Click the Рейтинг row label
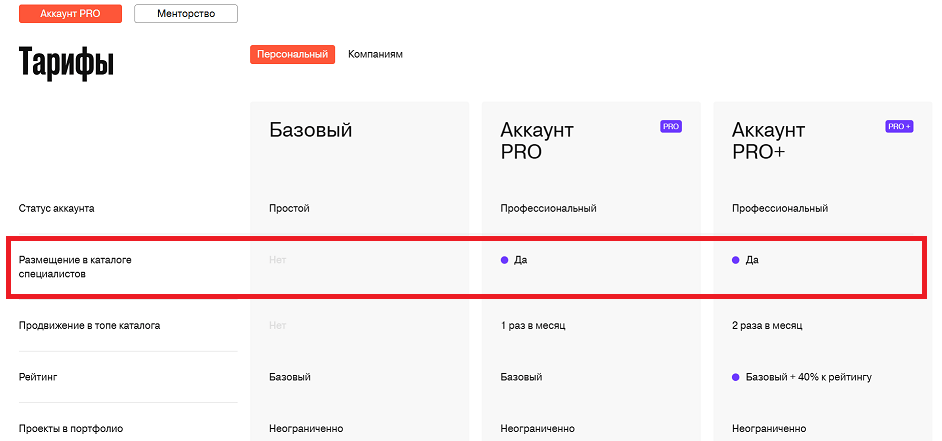This screenshot has width=942, height=441. [x=39, y=377]
